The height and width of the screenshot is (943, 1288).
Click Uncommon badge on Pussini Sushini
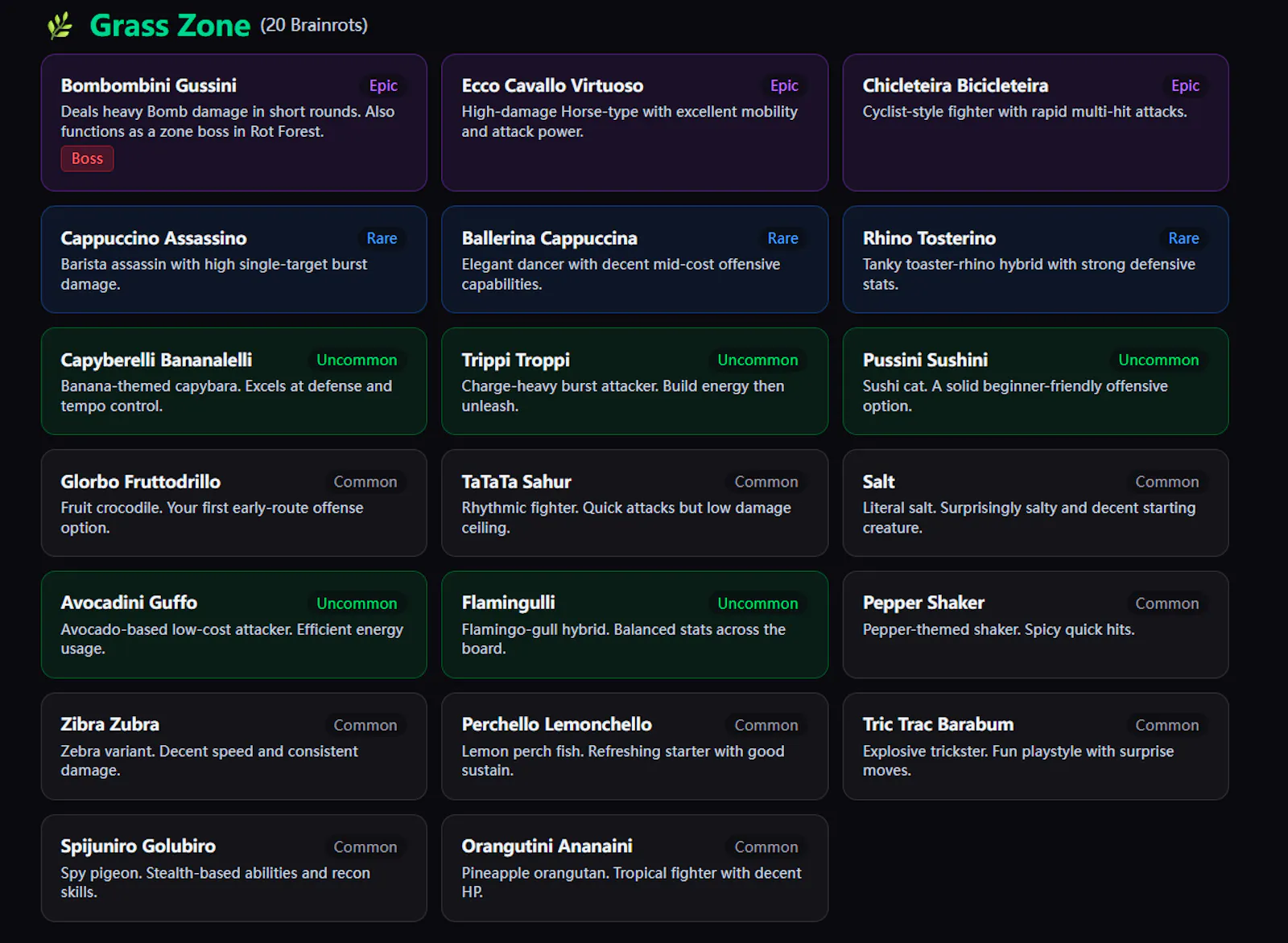click(1158, 360)
